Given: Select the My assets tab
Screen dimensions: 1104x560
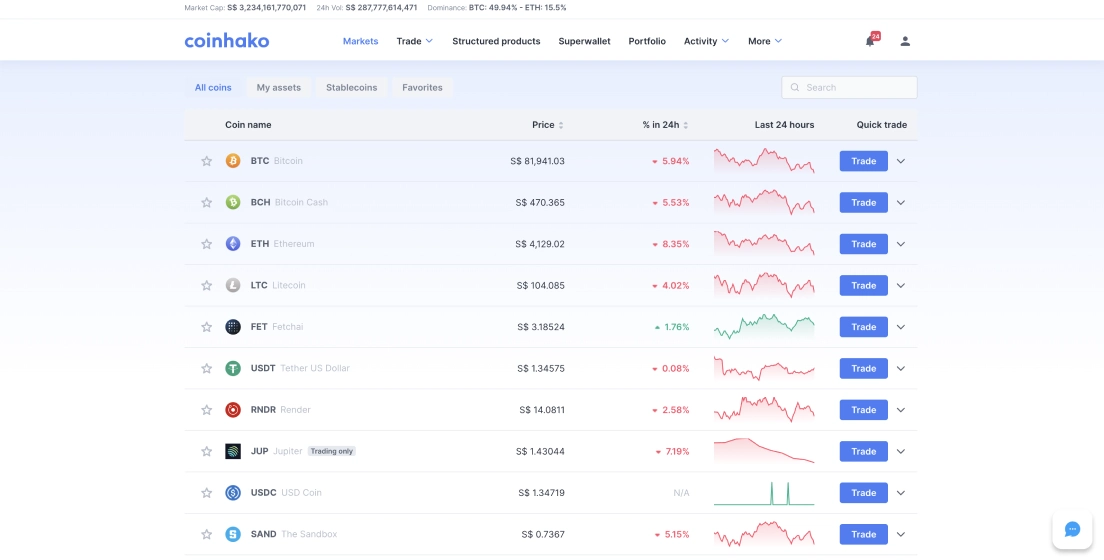Looking at the screenshot, I should 279,87.
